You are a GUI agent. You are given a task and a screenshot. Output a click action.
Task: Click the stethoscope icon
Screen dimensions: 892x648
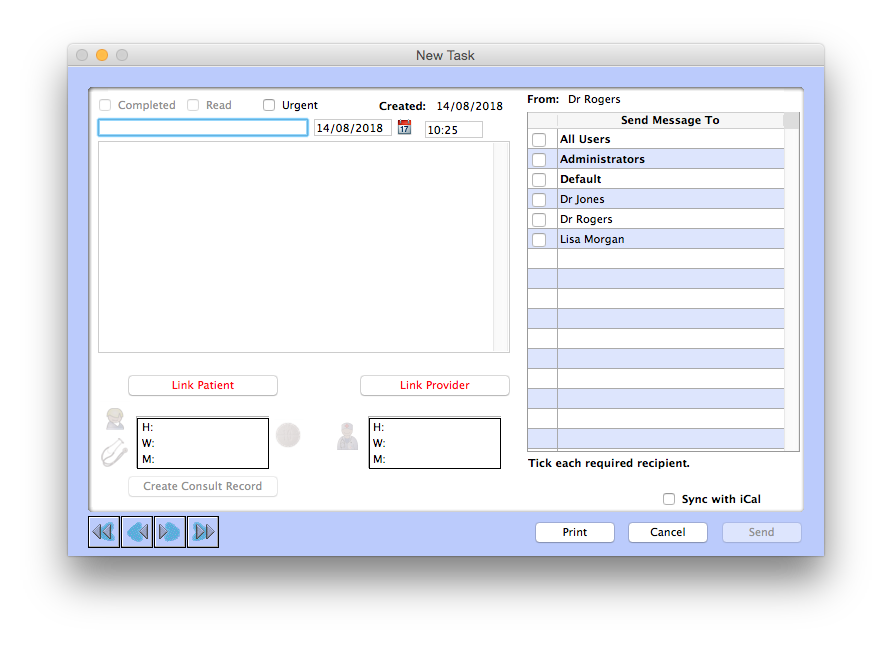pyautogui.click(x=114, y=453)
